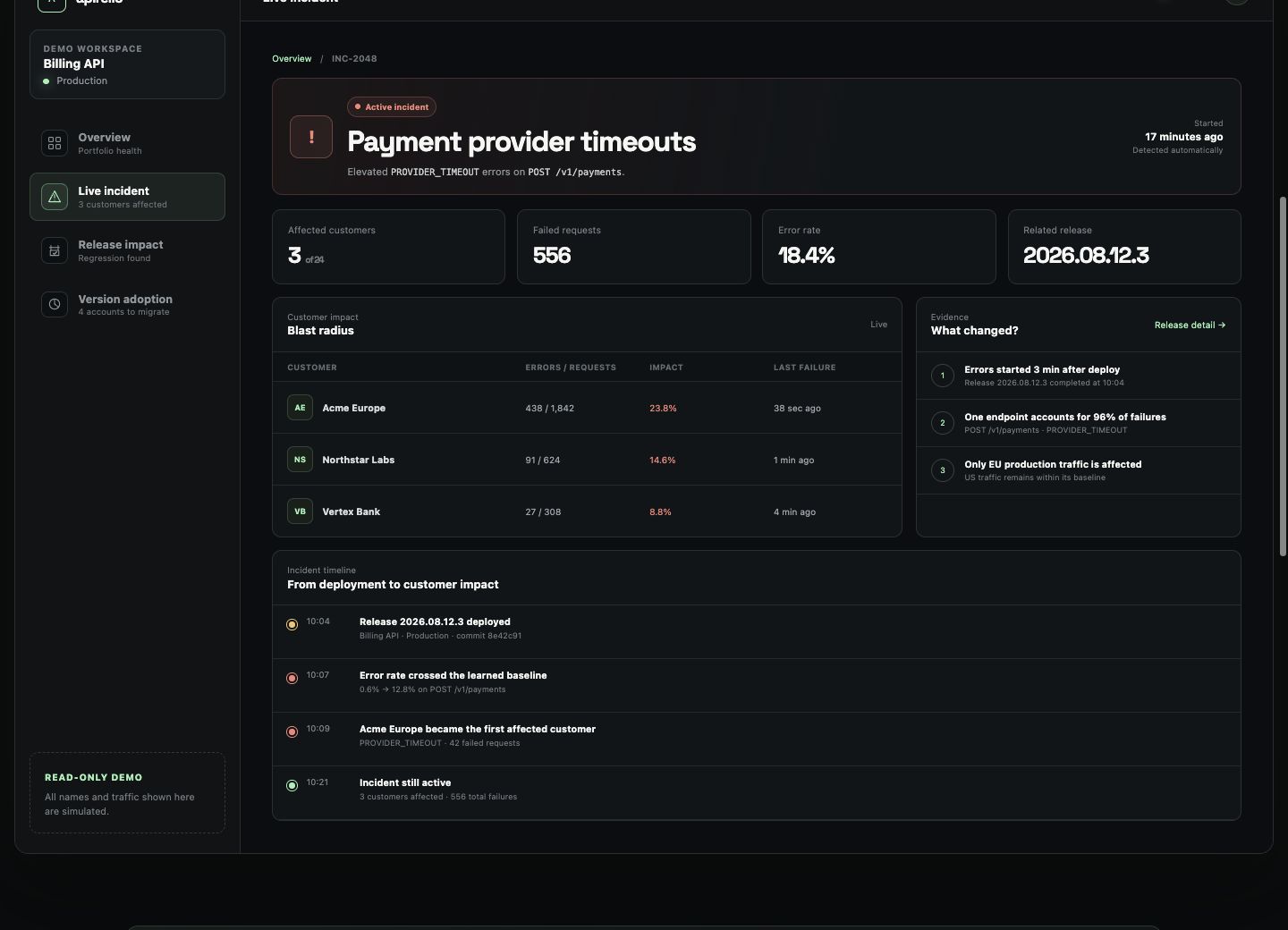This screenshot has width=1288, height=930.
Task: Click the page vertical scrollbar
Action: [1283, 376]
